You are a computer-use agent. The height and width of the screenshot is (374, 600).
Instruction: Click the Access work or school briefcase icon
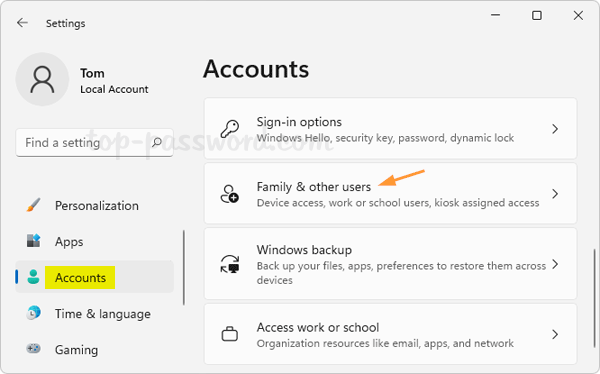tap(230, 334)
